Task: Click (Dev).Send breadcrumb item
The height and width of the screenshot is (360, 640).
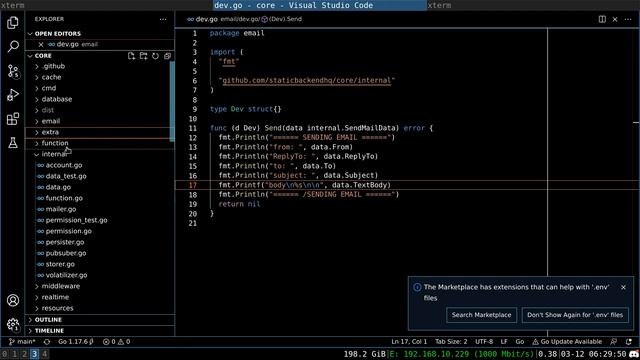Action: click(282, 19)
